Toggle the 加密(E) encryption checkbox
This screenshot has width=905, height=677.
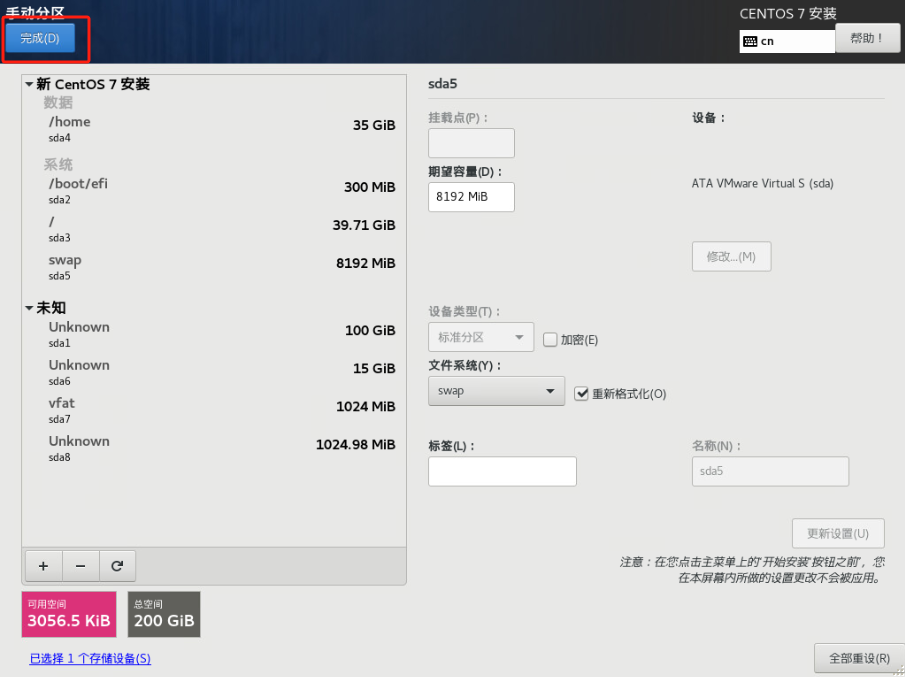550,340
